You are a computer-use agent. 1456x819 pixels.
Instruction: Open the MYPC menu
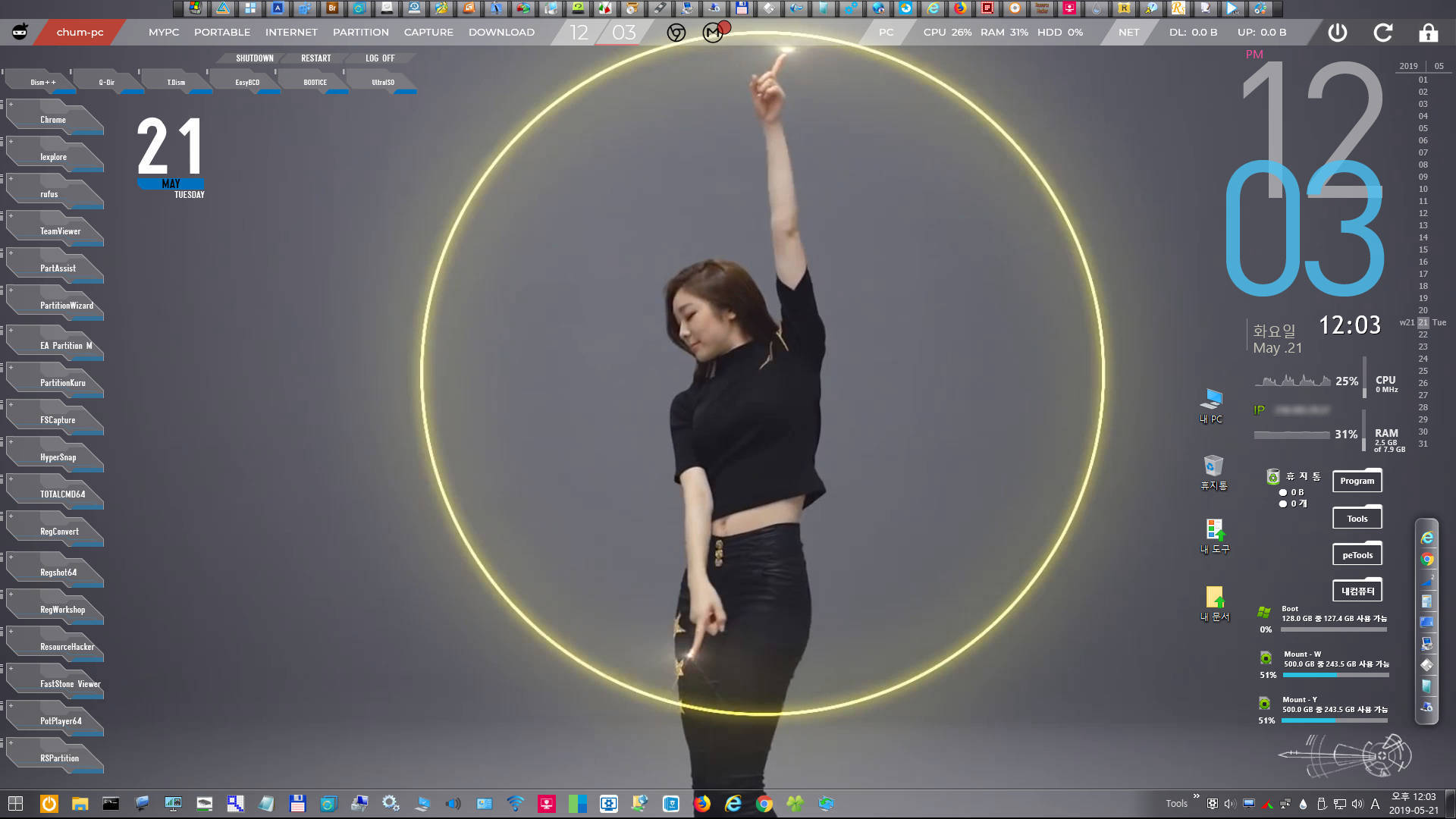(164, 32)
